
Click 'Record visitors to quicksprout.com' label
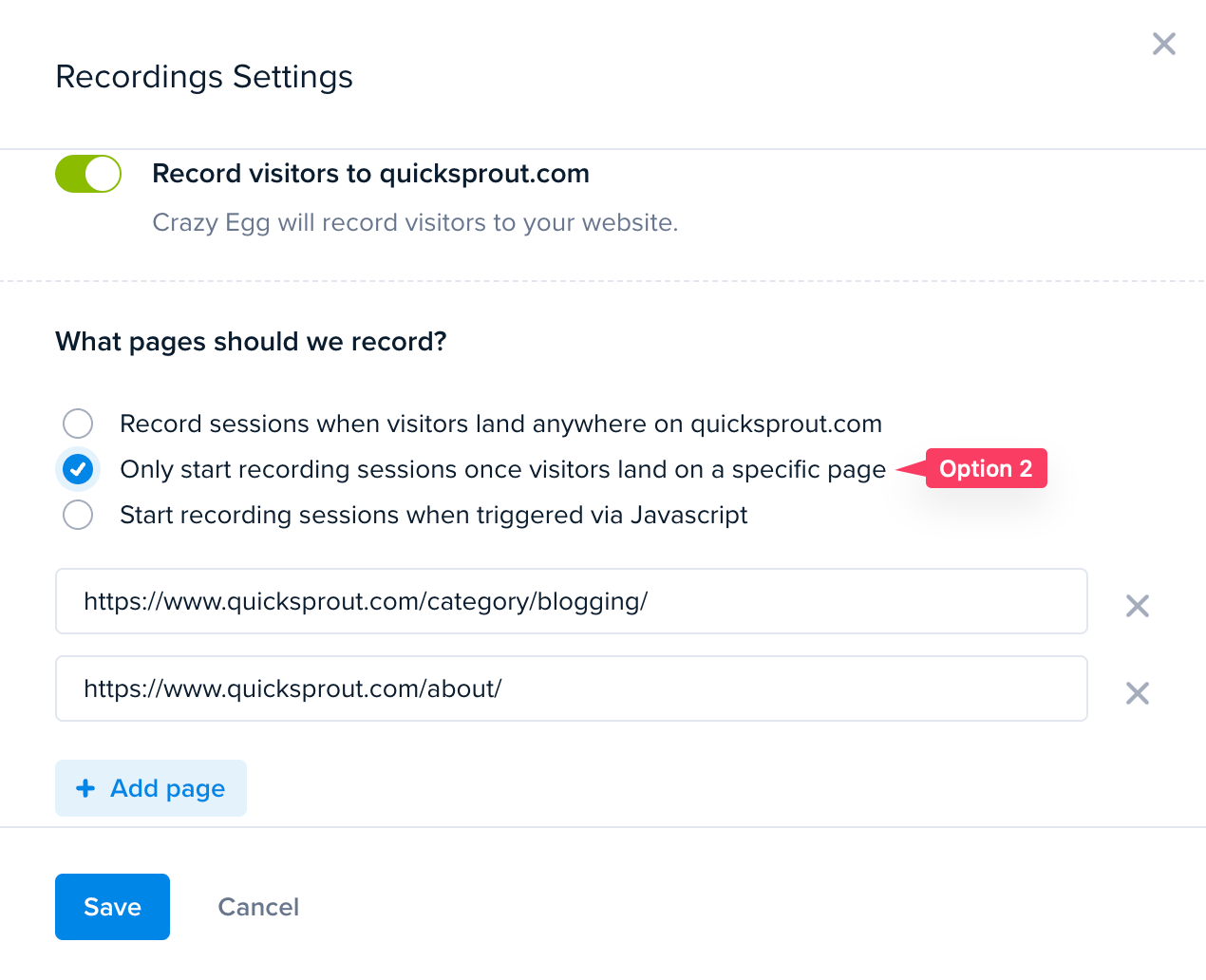pyautogui.click(x=370, y=174)
